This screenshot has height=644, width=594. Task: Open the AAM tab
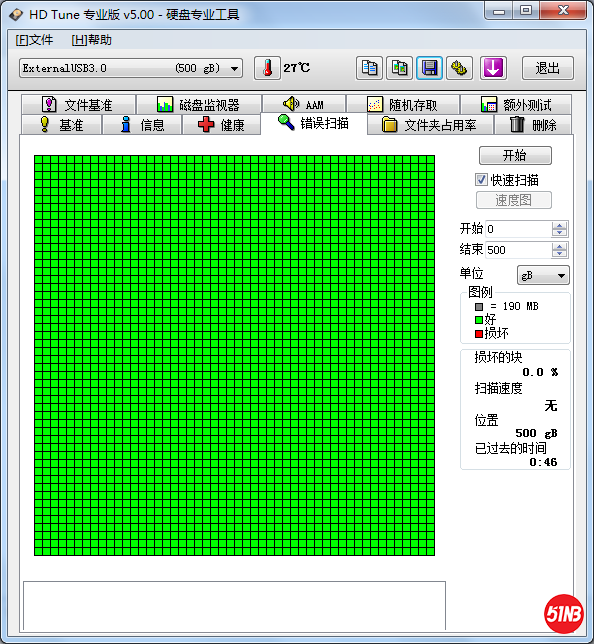[304, 104]
